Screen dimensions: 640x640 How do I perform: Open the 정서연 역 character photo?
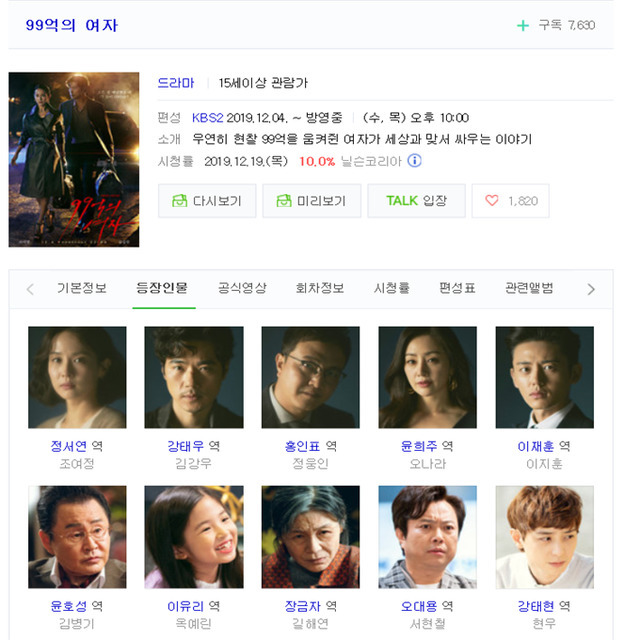(x=77, y=377)
